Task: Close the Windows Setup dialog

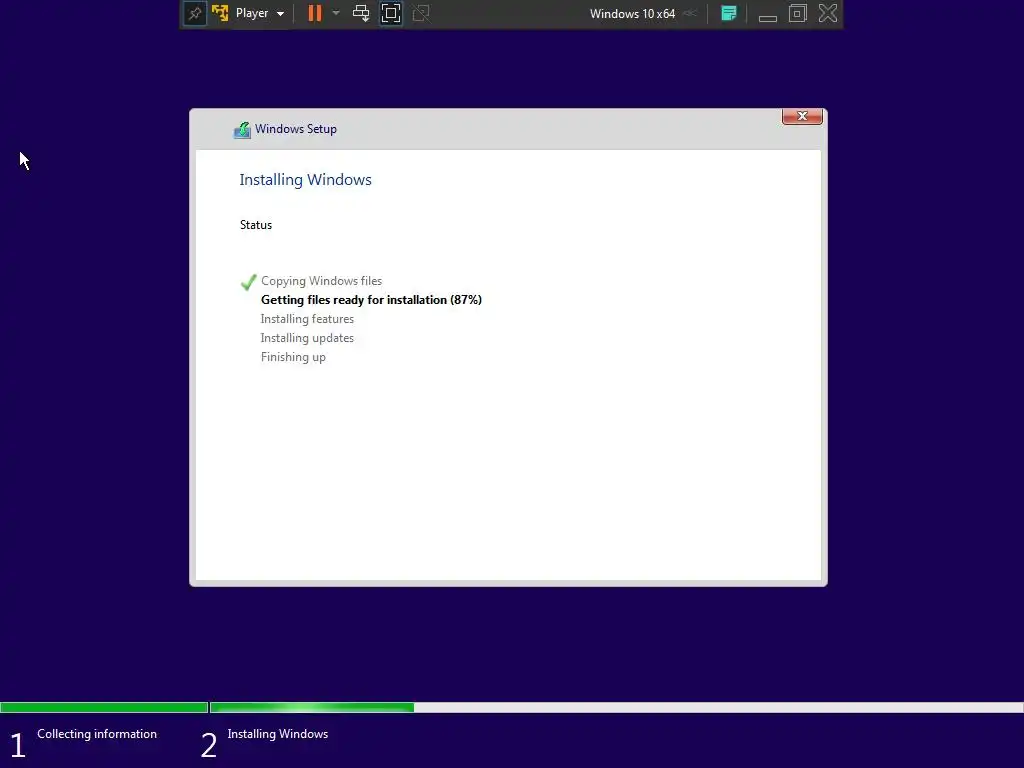Action: click(x=802, y=116)
